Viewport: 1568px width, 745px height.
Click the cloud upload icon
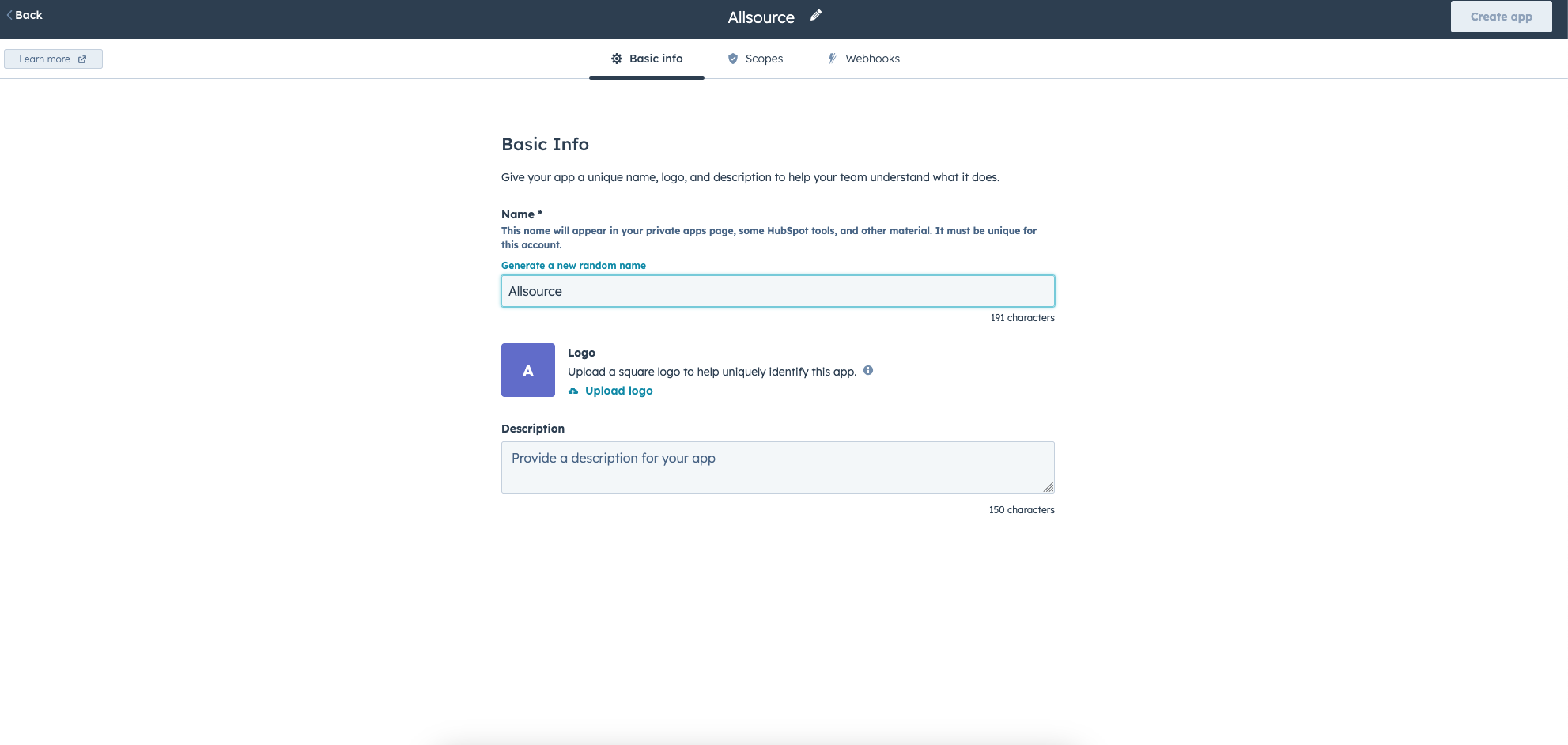[573, 391]
